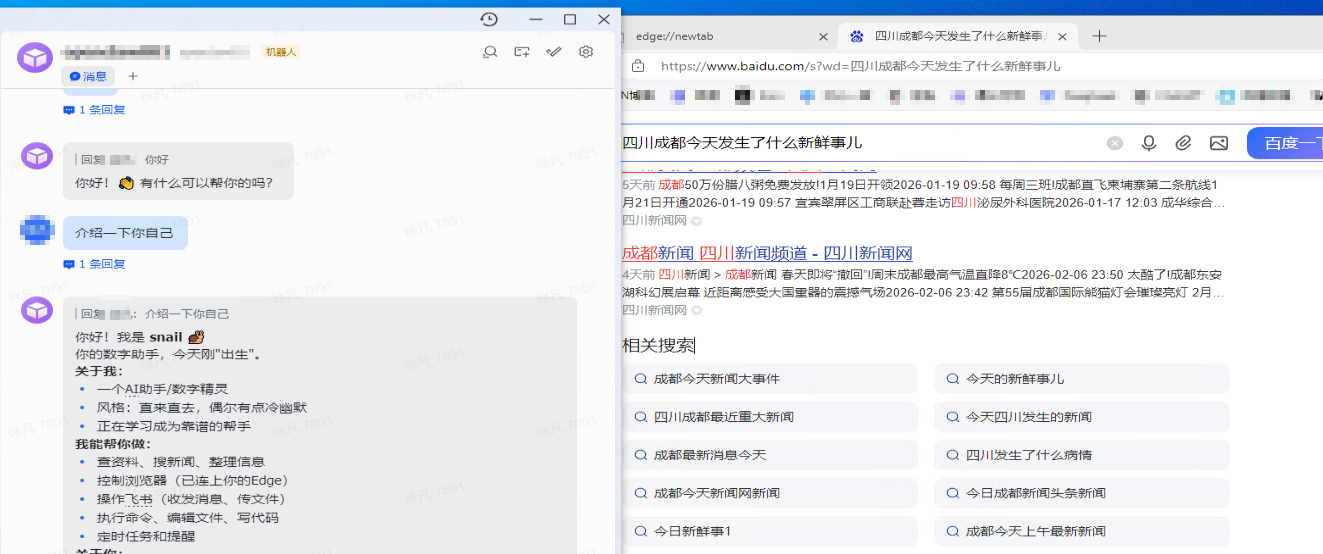The width and height of the screenshot is (1323, 554).
Task: Close the Baidu search results tab
Action: 1062,36
